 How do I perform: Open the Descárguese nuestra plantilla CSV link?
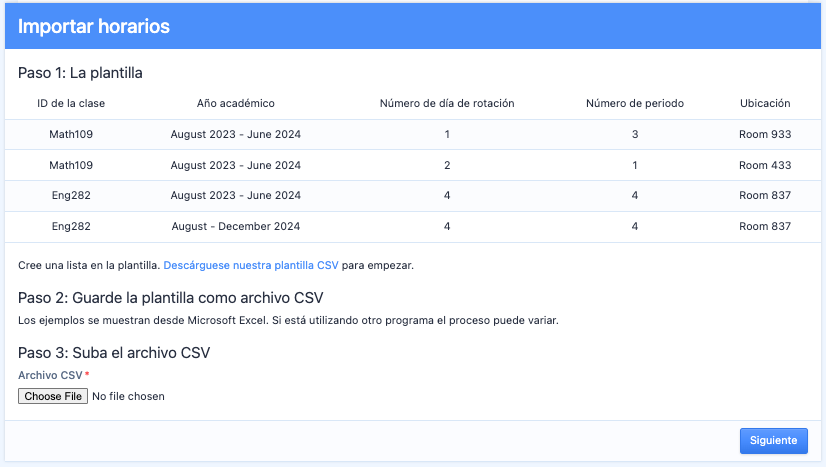point(250,265)
